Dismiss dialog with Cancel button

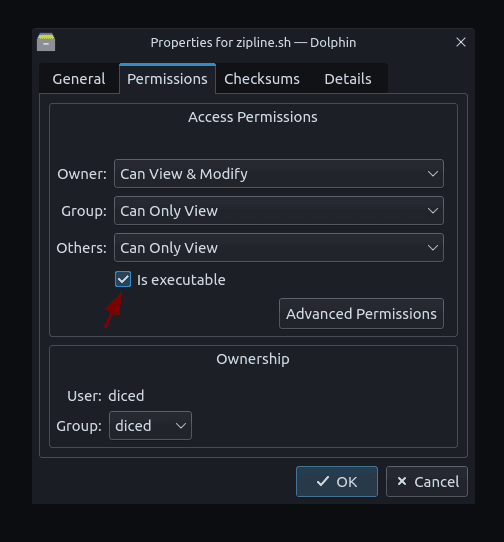point(427,482)
